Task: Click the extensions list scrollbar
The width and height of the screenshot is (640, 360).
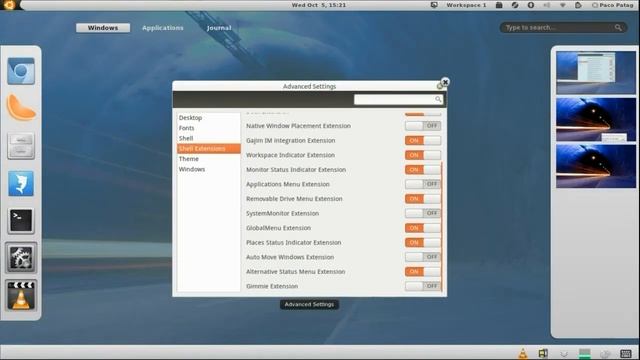Action: 442,227
